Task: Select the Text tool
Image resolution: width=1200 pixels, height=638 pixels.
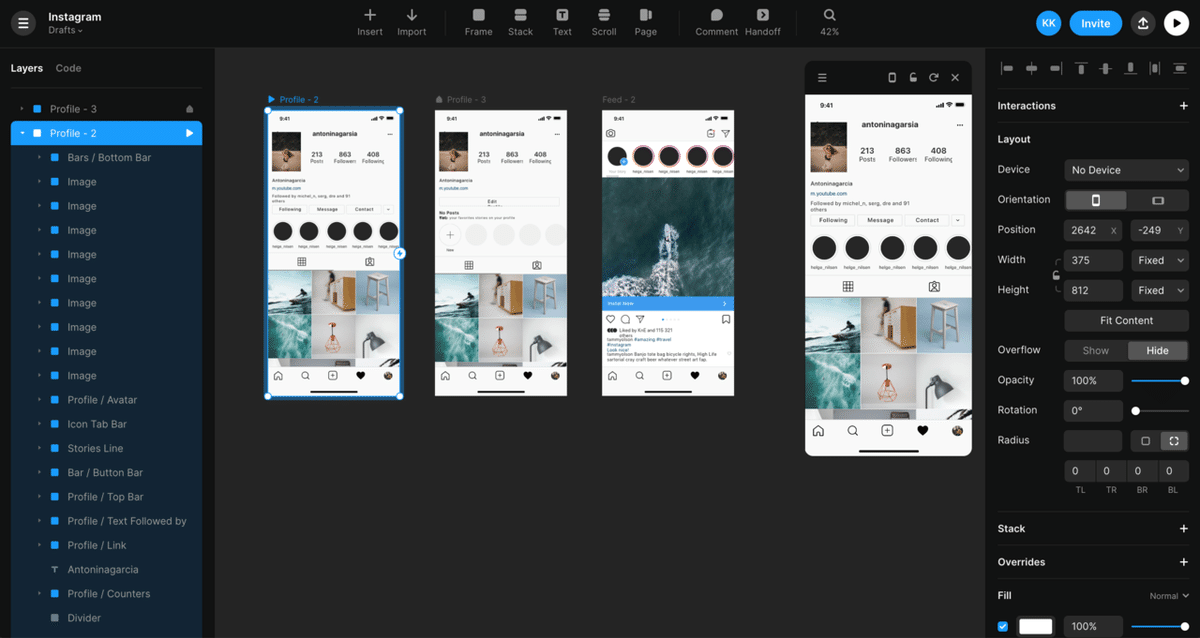Action: coord(562,22)
